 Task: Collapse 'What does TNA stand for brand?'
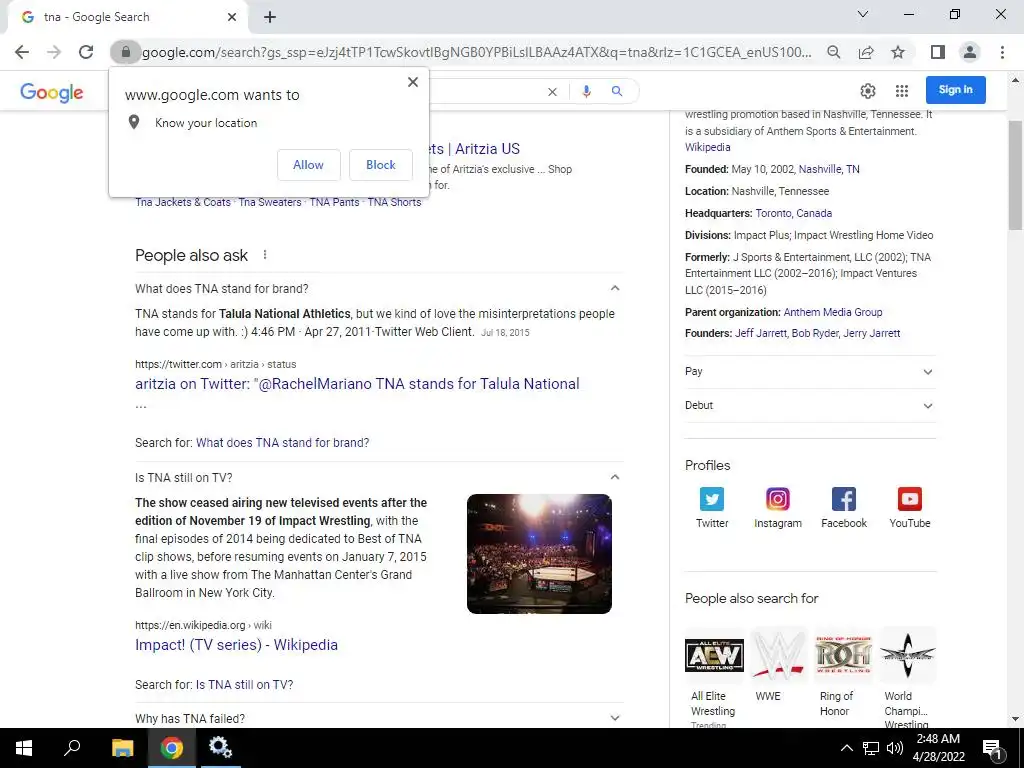tap(377, 289)
